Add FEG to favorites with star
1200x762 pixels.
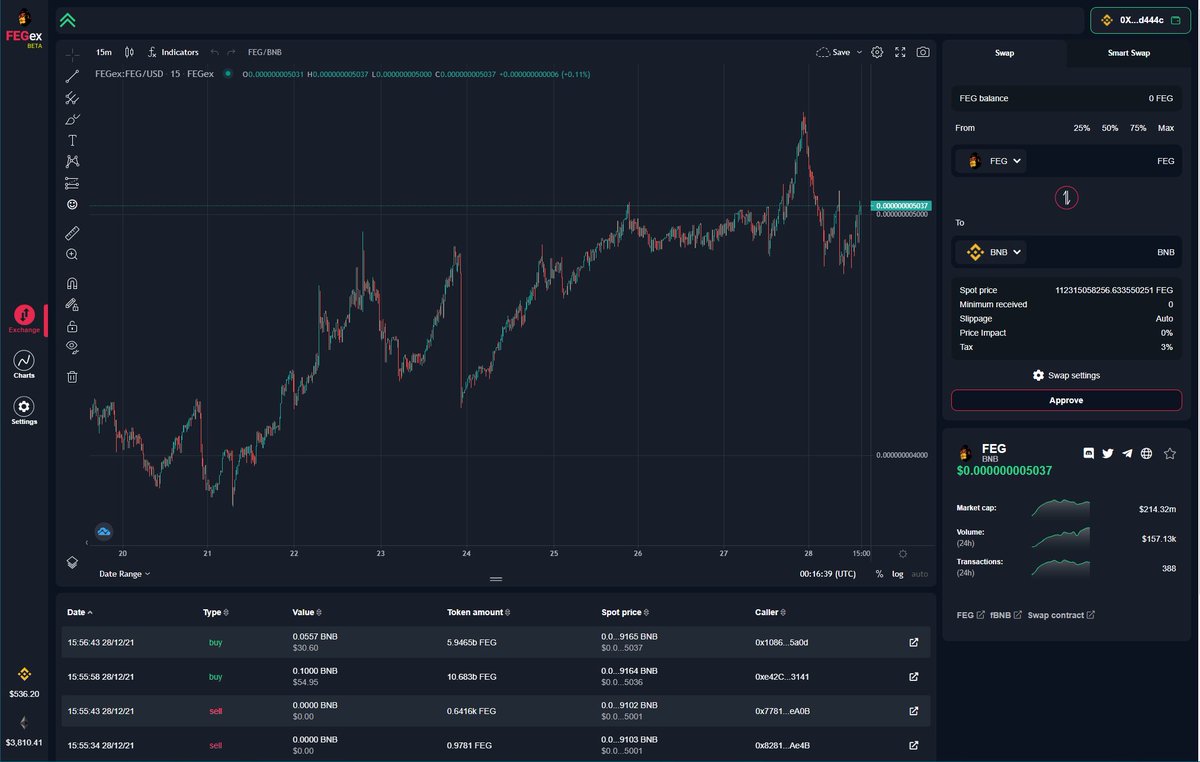pos(1170,453)
